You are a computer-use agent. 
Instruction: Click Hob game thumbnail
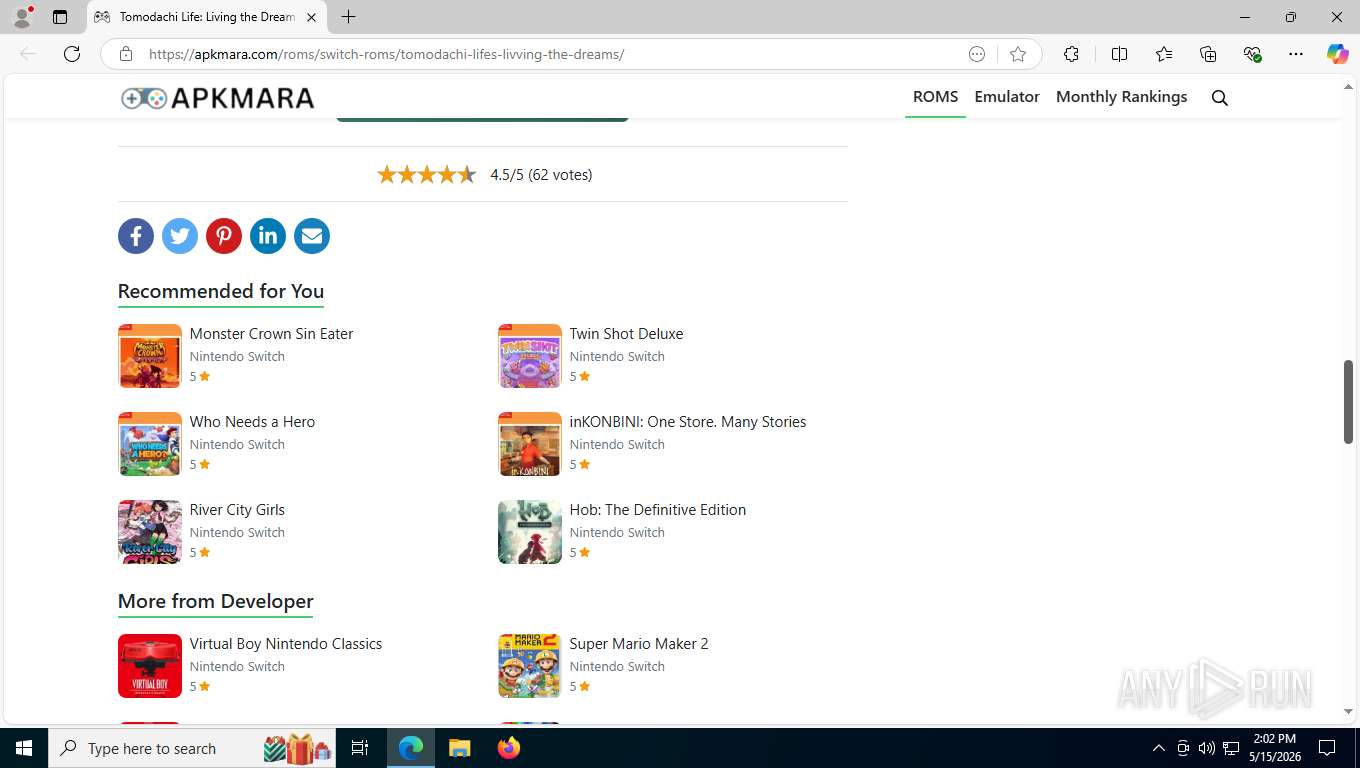pos(530,532)
